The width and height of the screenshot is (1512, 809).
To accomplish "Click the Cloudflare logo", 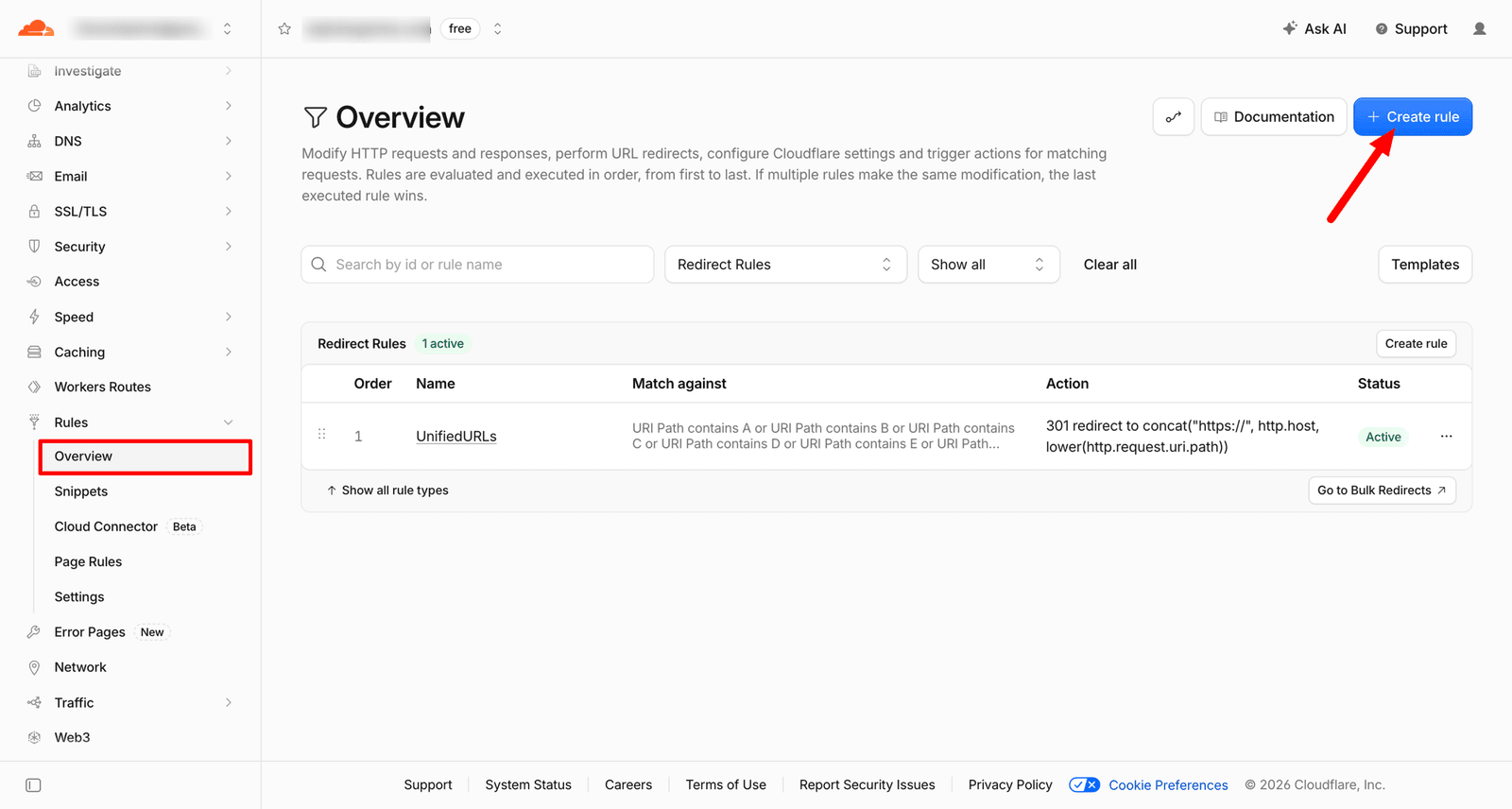I will click(x=36, y=28).
